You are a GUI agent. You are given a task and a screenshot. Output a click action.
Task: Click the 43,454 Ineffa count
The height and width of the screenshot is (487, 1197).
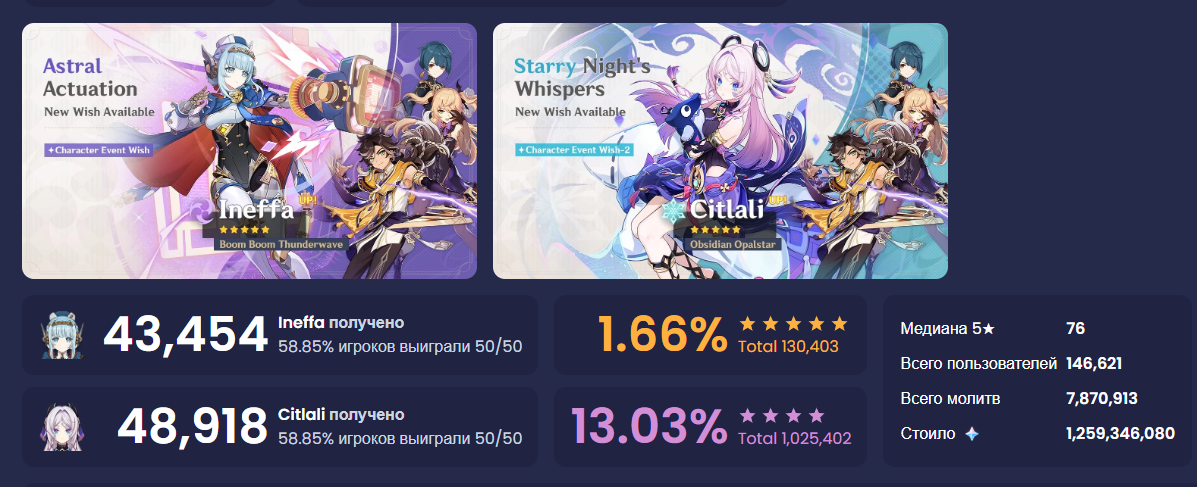coord(186,335)
